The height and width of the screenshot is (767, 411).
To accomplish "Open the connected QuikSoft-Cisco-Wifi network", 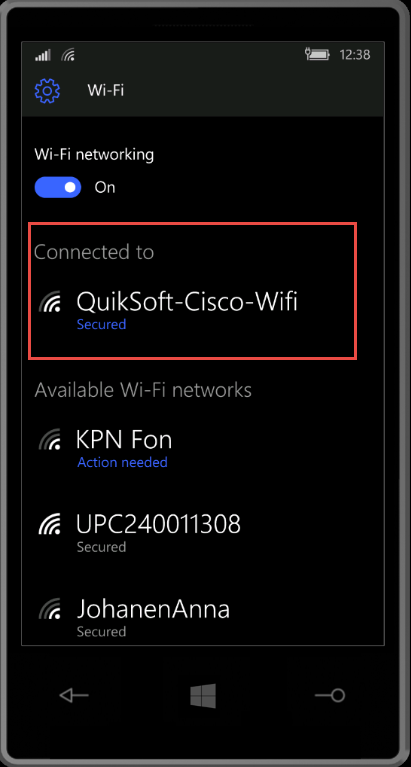I will (x=192, y=309).
